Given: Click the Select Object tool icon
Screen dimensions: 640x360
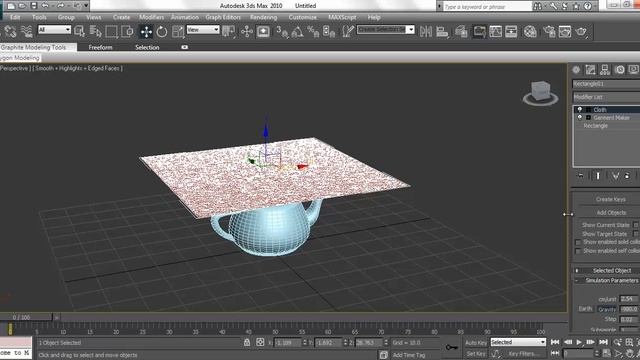Looking at the screenshot, I should [x=80, y=31].
